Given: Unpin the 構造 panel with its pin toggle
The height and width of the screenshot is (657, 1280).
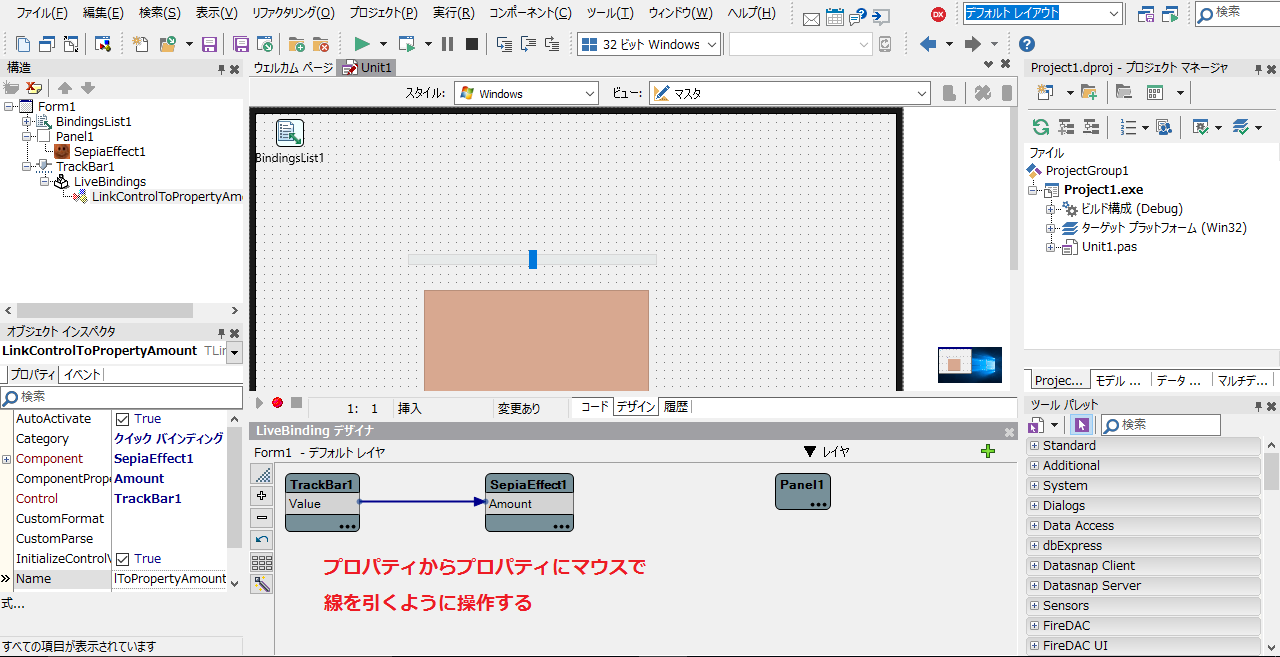Looking at the screenshot, I should click(x=222, y=68).
